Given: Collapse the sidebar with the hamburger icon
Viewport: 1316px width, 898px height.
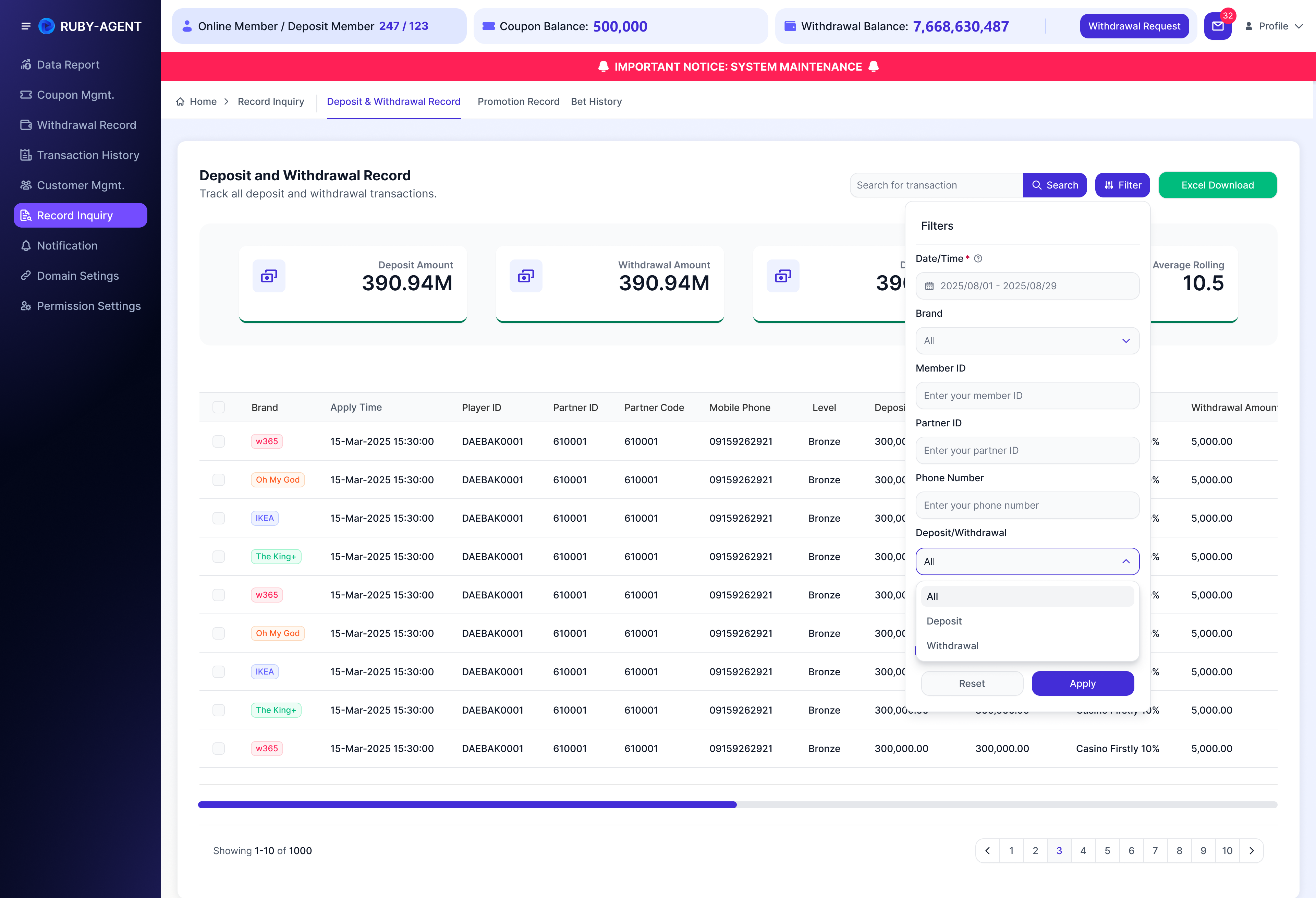Looking at the screenshot, I should [25, 26].
